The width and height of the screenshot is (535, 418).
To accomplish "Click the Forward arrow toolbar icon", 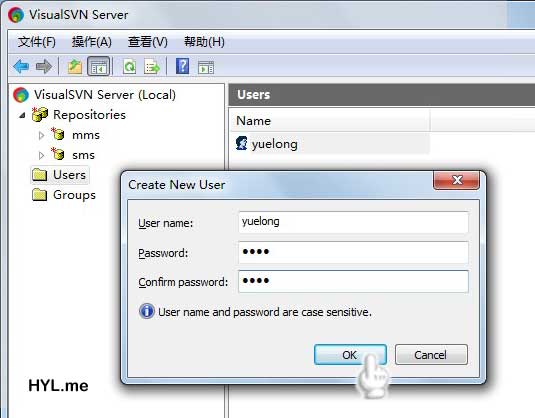I will [x=44, y=66].
